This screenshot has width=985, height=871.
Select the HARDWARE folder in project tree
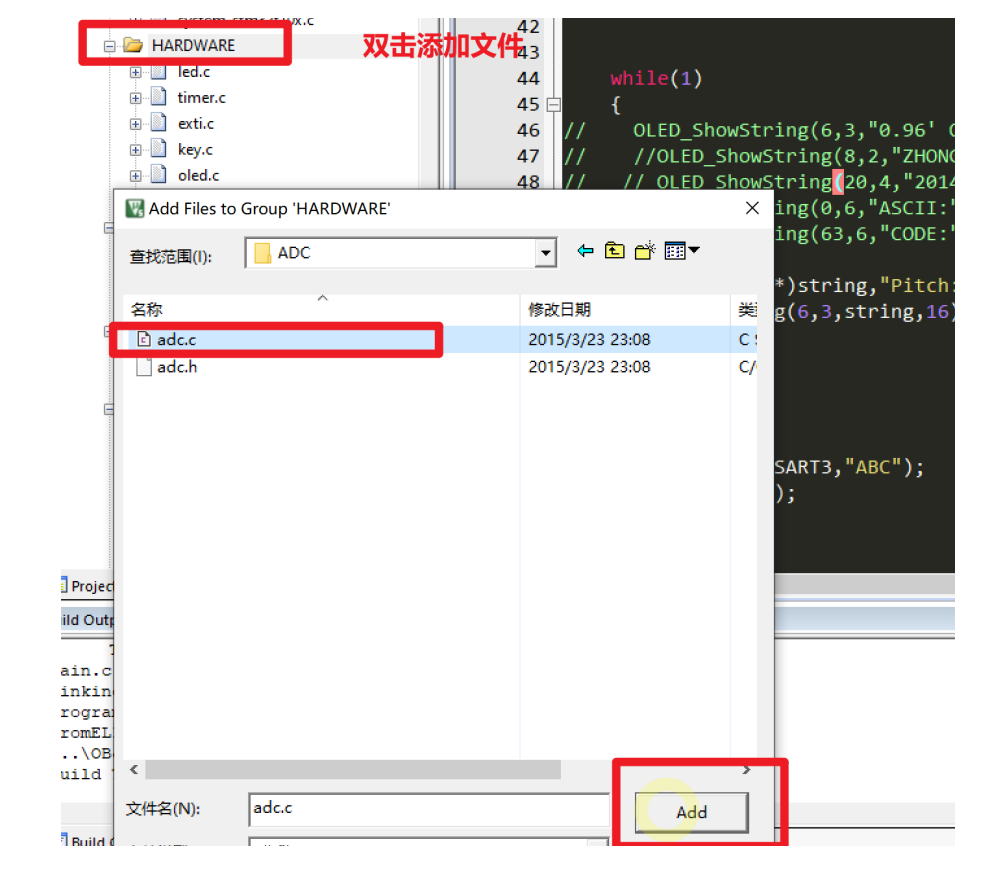[x=193, y=45]
